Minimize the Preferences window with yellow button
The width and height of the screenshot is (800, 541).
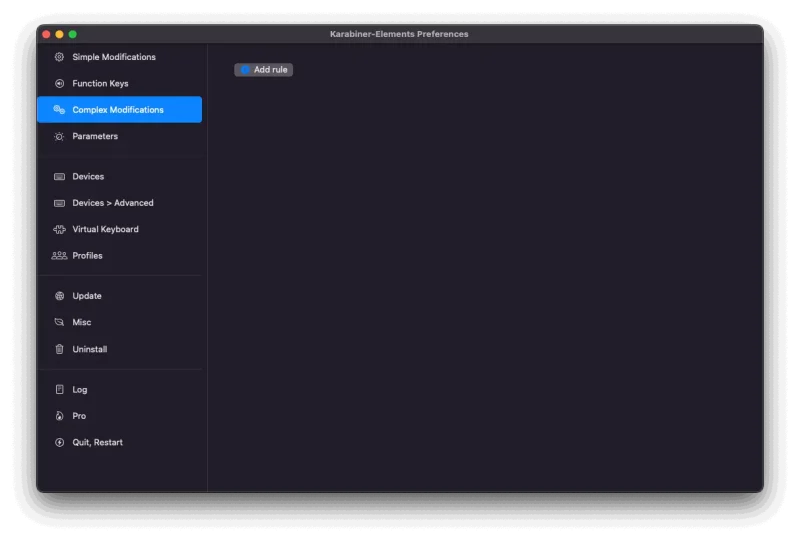click(60, 34)
